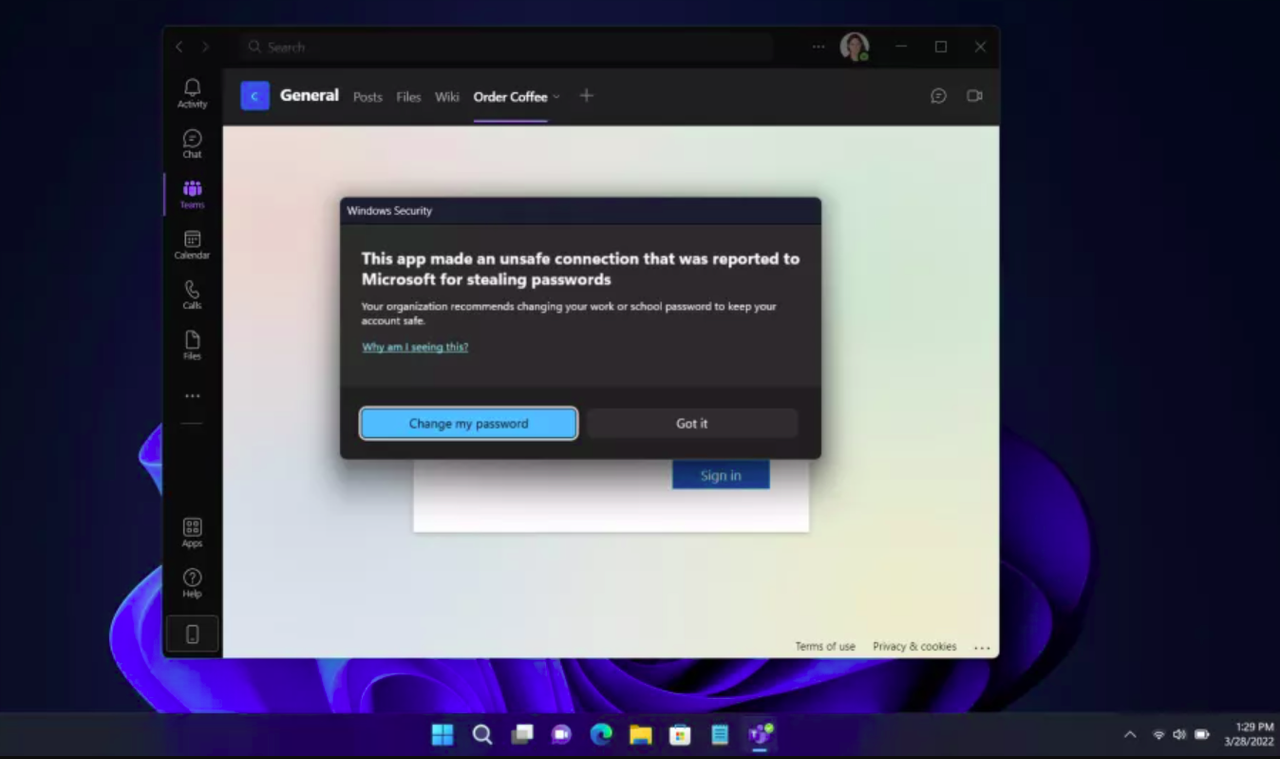Click the General channel title
This screenshot has height=759, width=1280.
click(x=309, y=95)
